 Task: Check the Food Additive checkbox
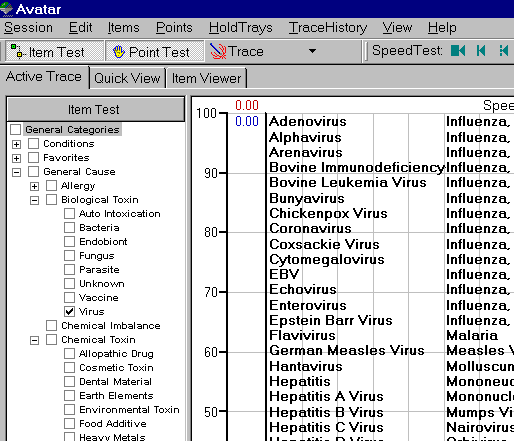point(69,423)
